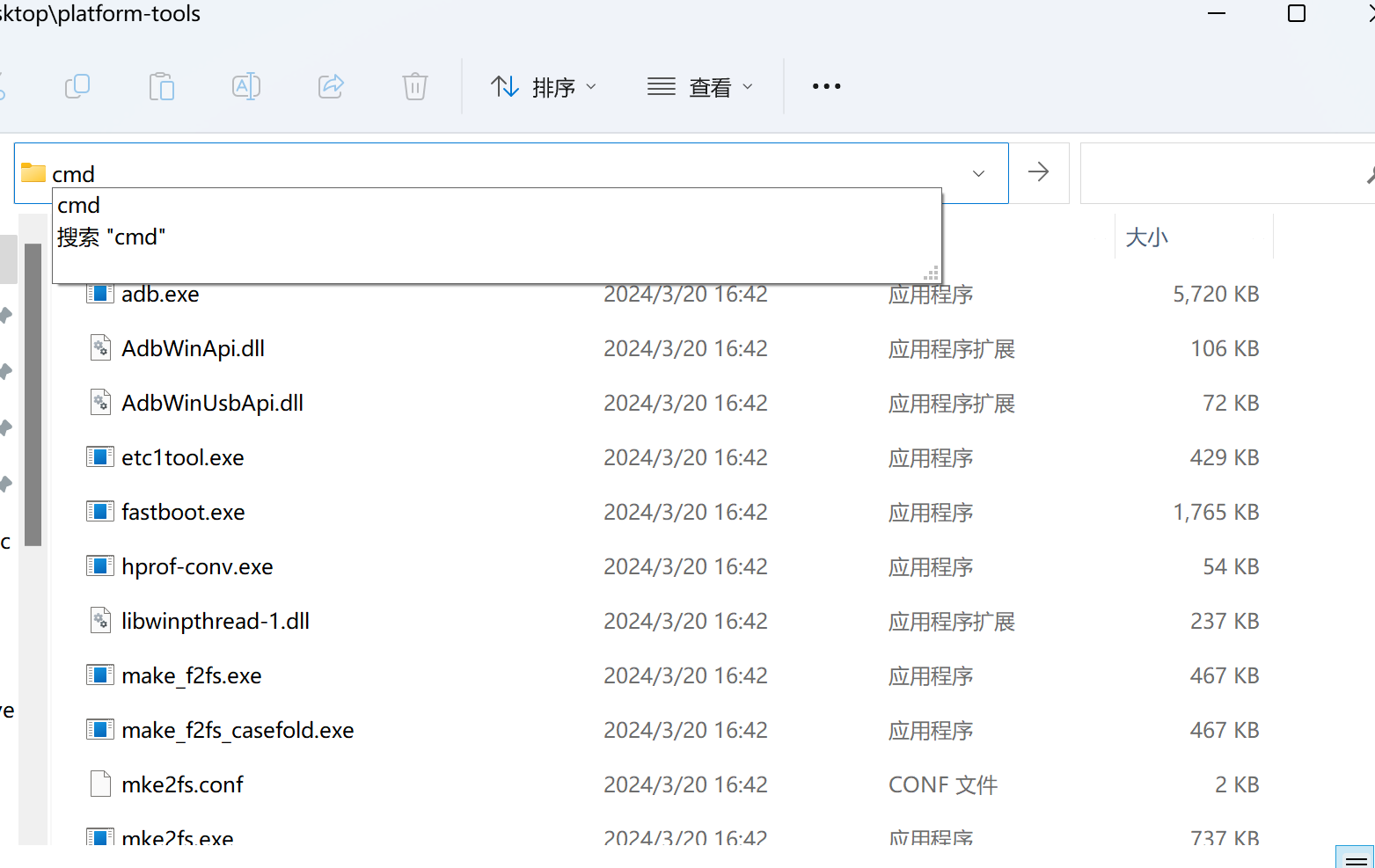Expand the 排序 dropdown chevron
Screen dimensions: 1375x868
pyautogui.click(x=591, y=86)
